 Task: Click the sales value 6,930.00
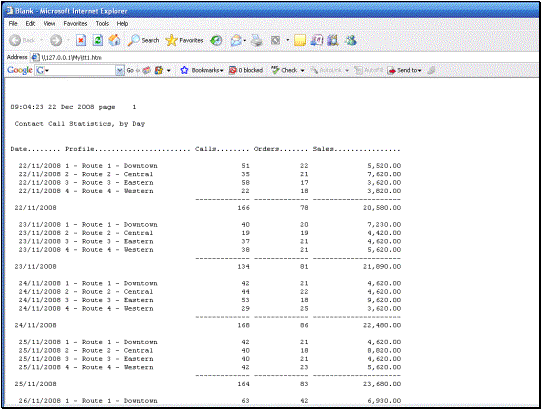384,401
